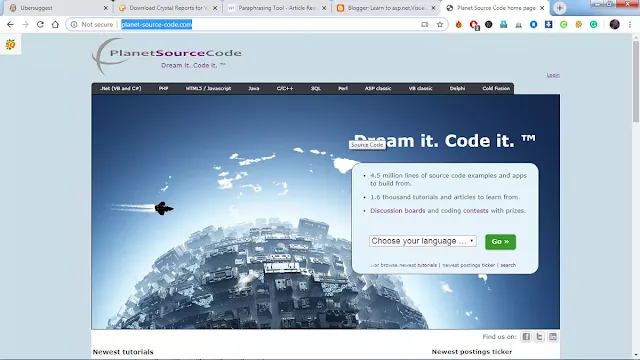Switch to the Blogger tab
The height and width of the screenshot is (360, 640).
point(386,8)
